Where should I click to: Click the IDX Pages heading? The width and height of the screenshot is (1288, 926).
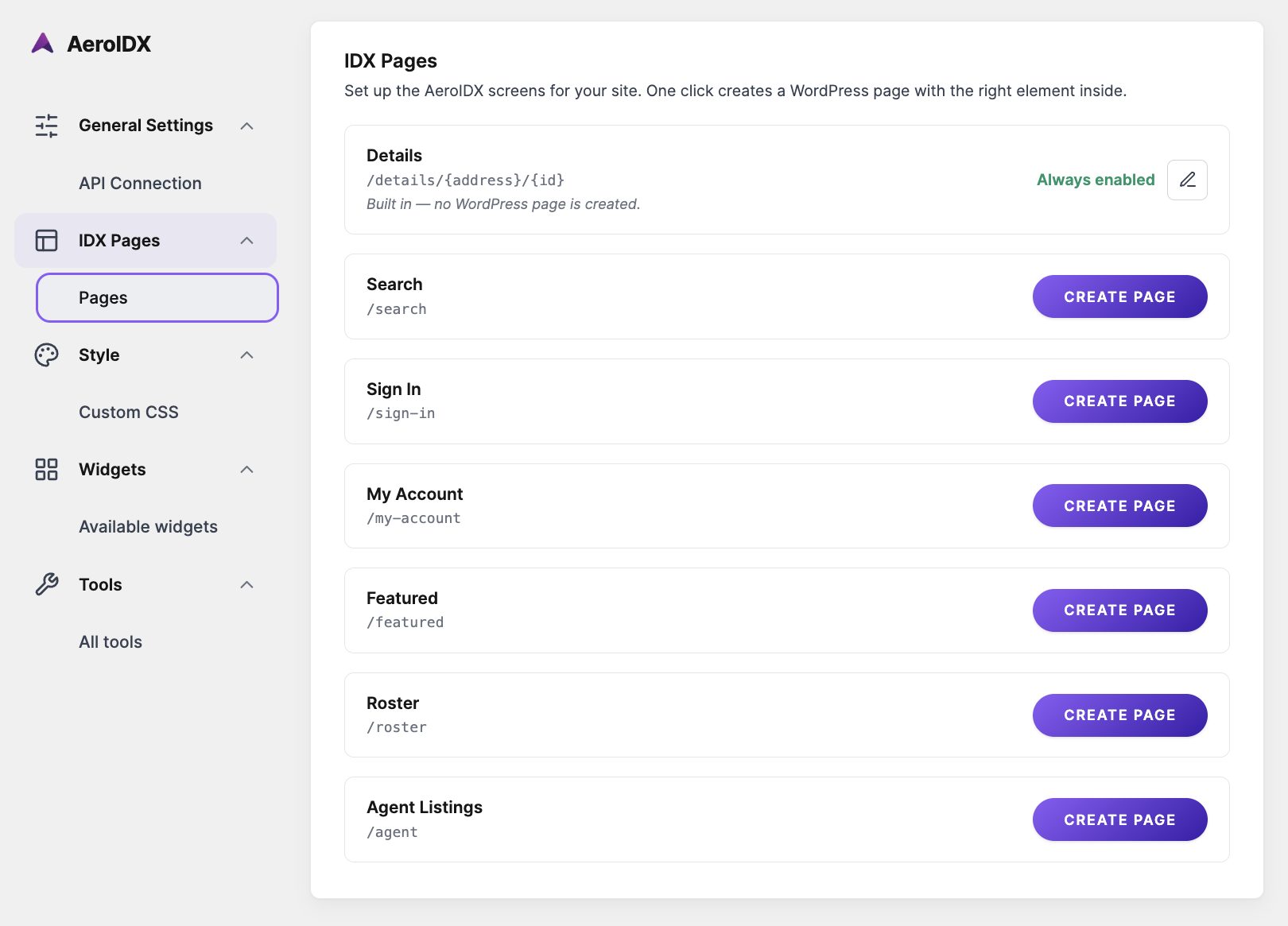click(390, 61)
